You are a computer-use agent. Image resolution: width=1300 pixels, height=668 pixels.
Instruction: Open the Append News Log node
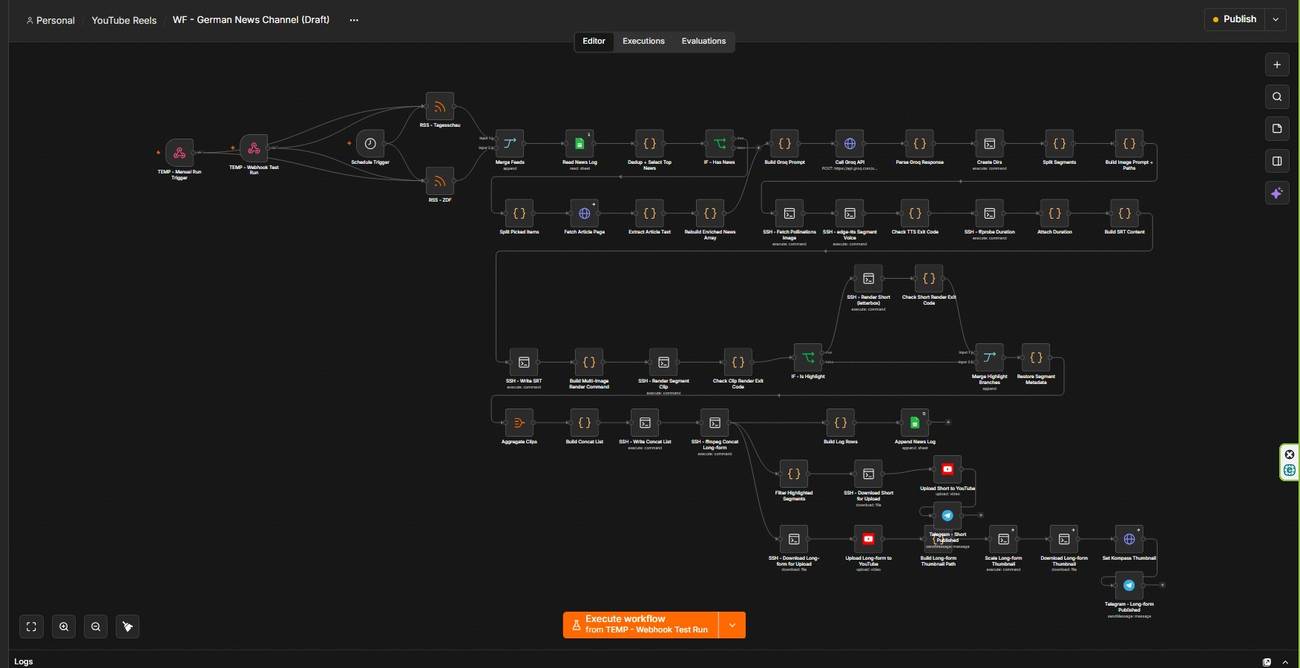tap(915, 422)
